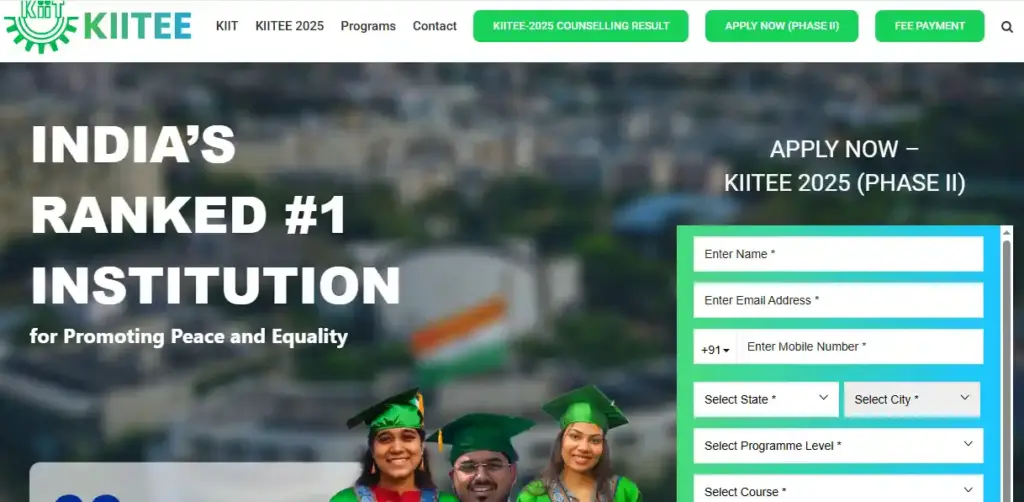Viewport: 1024px width, 502px height.
Task: Open the KIIT menu item
Action: [227, 26]
